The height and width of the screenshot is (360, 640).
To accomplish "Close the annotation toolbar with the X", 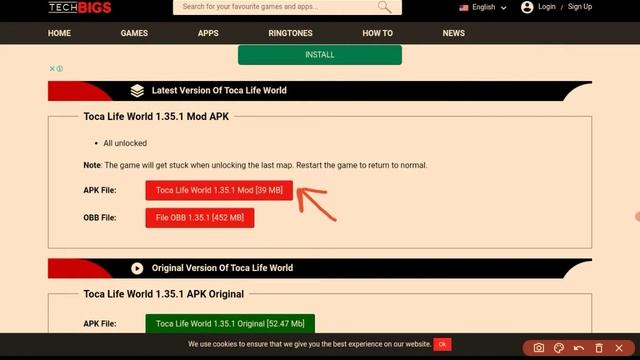I will 619,348.
